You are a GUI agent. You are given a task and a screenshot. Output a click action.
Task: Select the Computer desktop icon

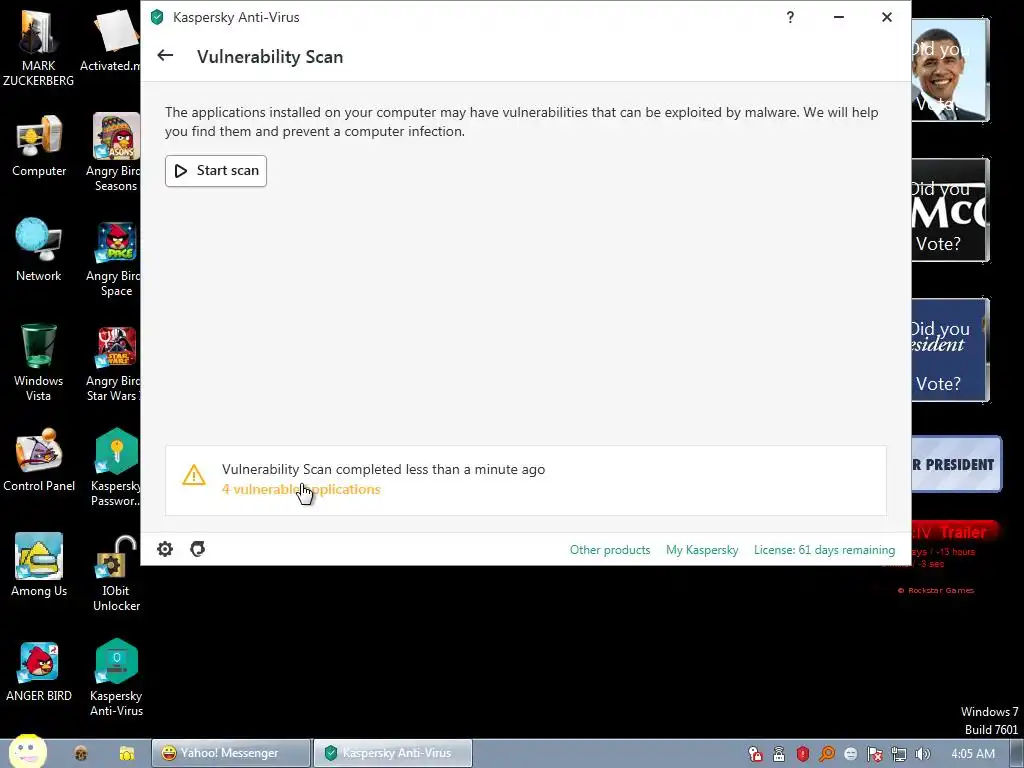point(39,147)
